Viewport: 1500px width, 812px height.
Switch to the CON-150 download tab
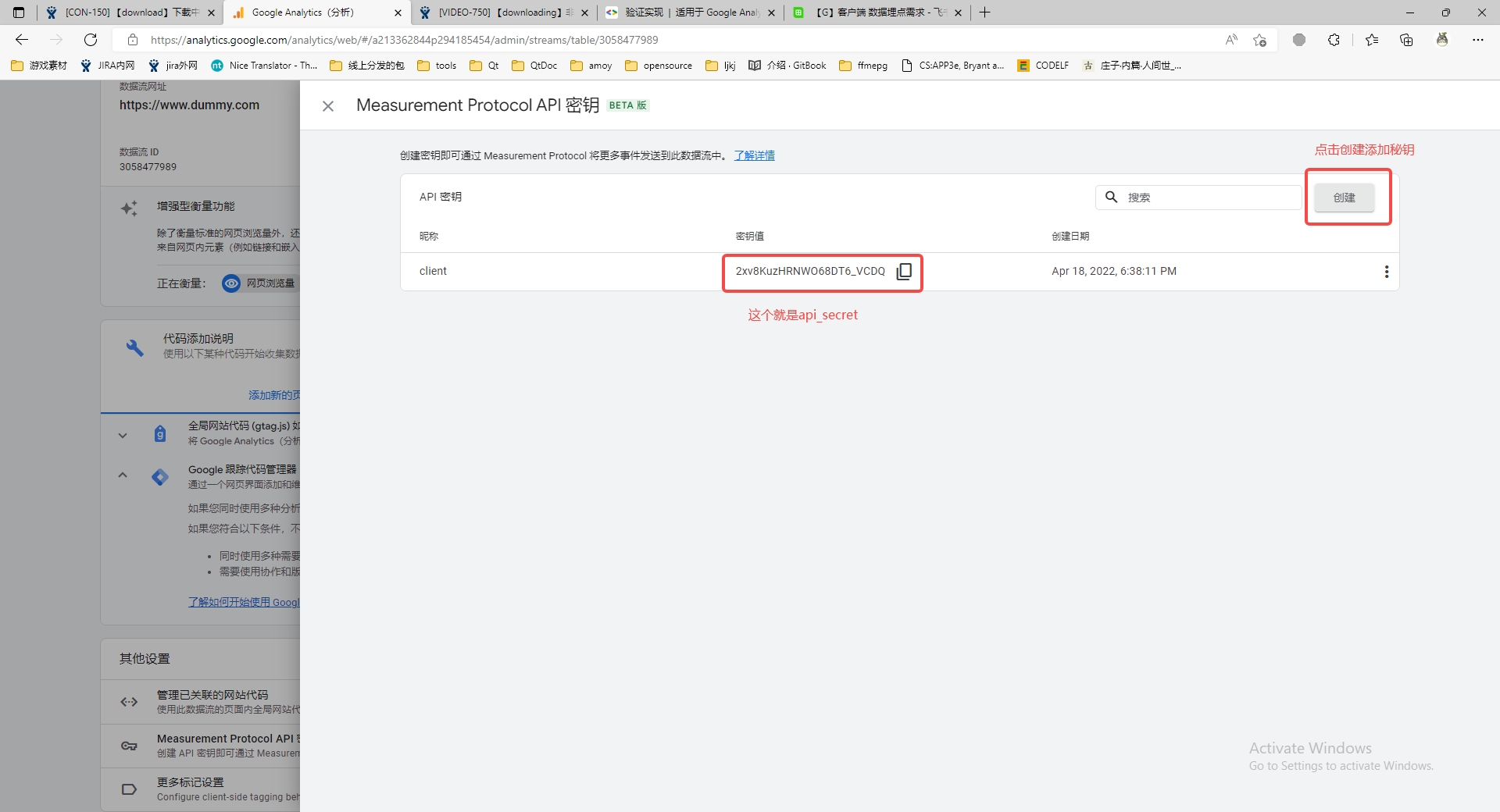(x=130, y=12)
